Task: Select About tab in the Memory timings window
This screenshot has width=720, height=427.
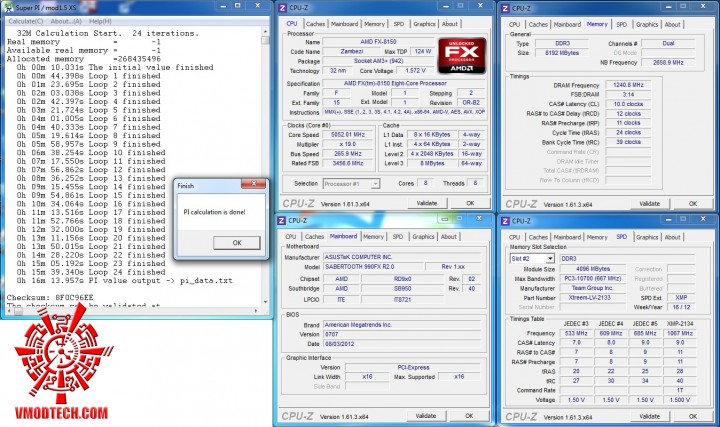Action: click(x=672, y=24)
